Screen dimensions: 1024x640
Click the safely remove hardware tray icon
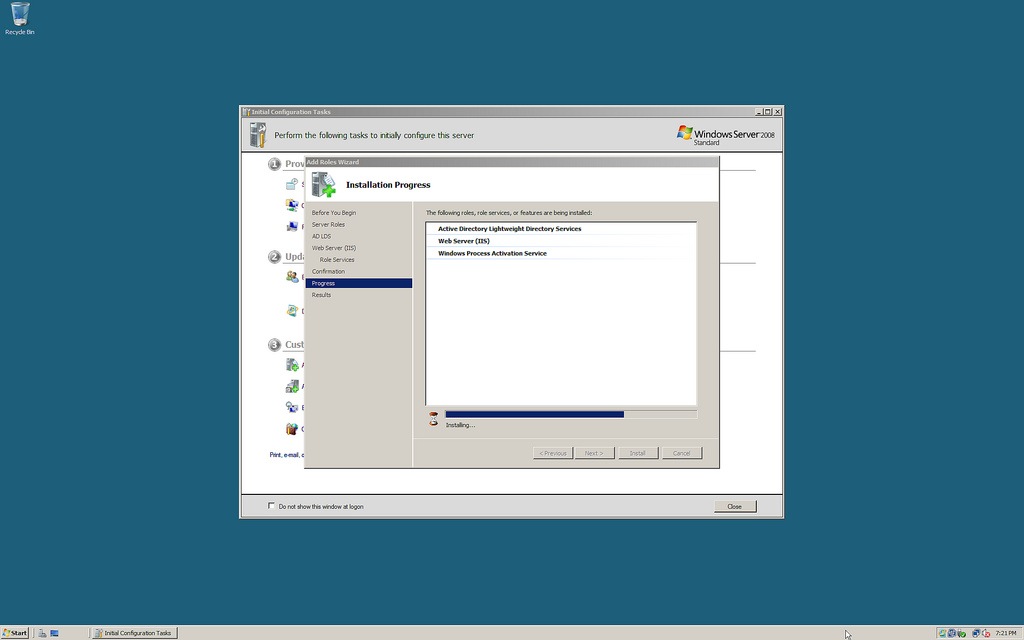962,633
